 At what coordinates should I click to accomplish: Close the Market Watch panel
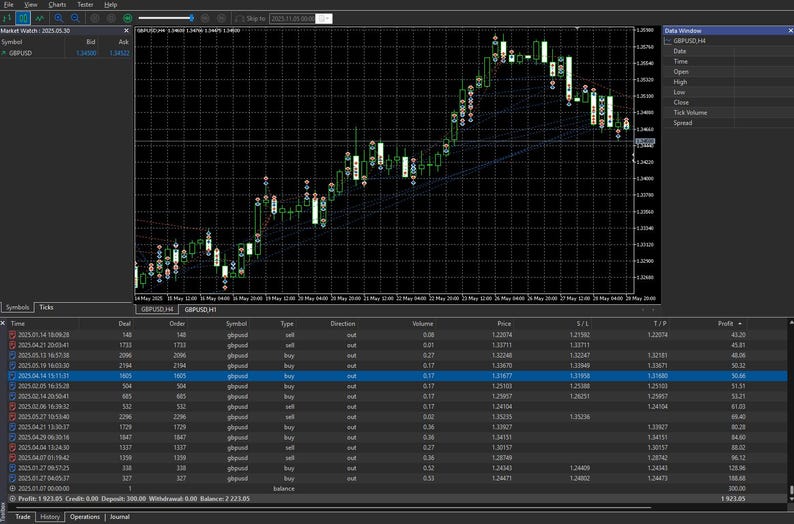[x=126, y=31]
